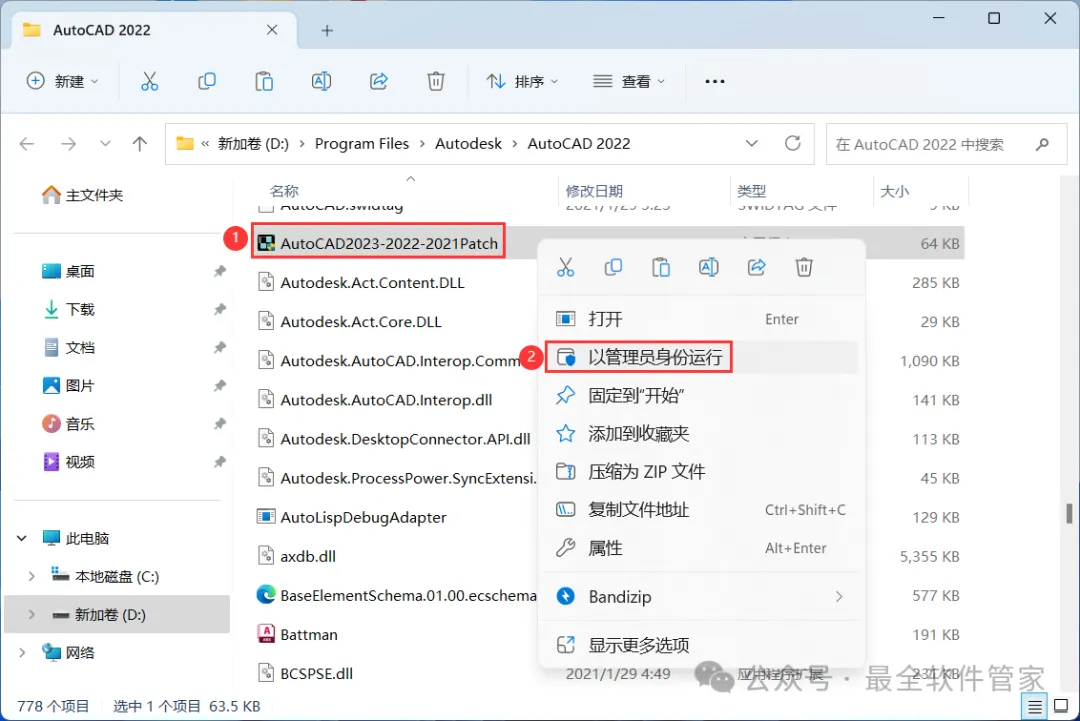Select file axdb.dll
The width and height of the screenshot is (1080, 721).
coord(308,556)
